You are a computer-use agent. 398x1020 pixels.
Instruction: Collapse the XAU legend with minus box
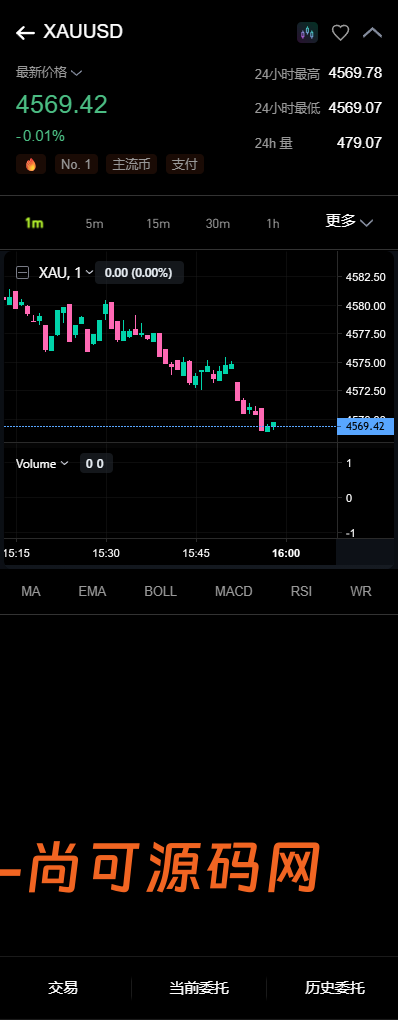(23, 273)
